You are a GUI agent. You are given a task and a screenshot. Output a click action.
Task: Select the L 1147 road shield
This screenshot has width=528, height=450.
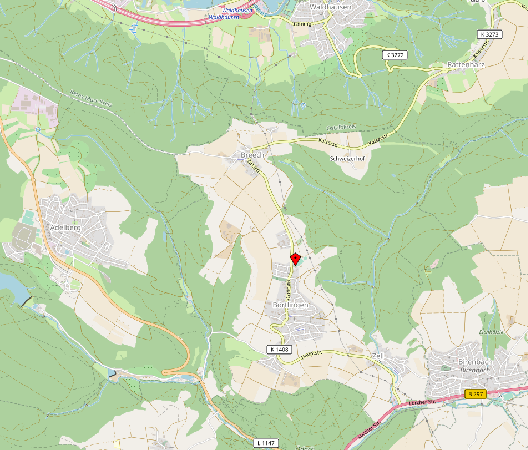click(266, 443)
